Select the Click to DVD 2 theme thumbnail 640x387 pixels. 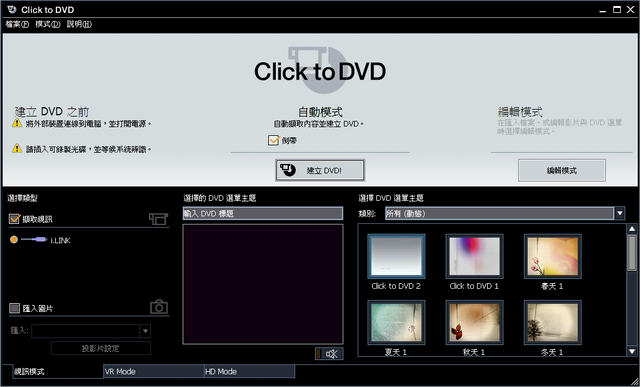point(396,256)
